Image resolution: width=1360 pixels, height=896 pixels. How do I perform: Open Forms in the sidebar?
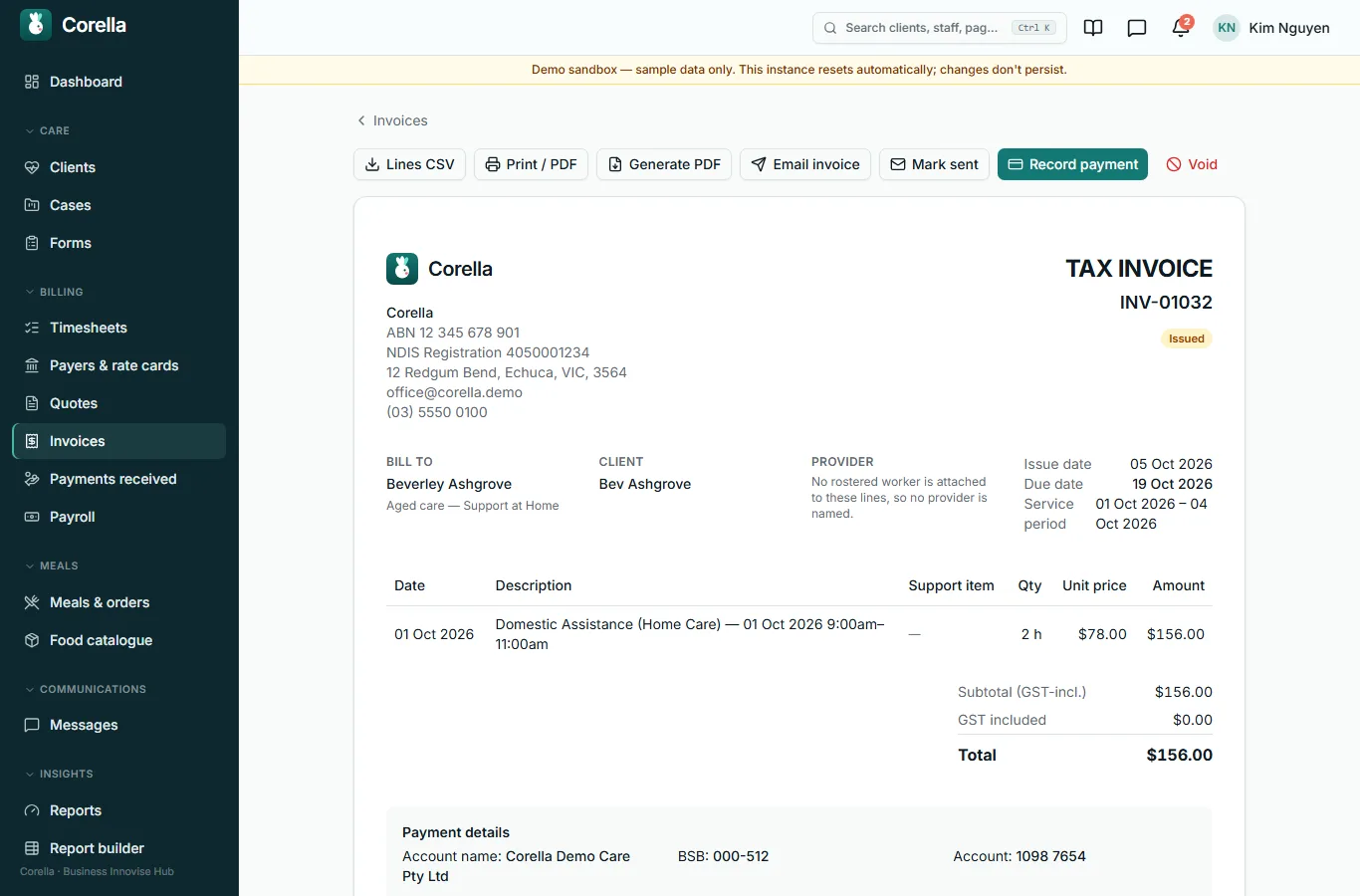pyautogui.click(x=119, y=243)
